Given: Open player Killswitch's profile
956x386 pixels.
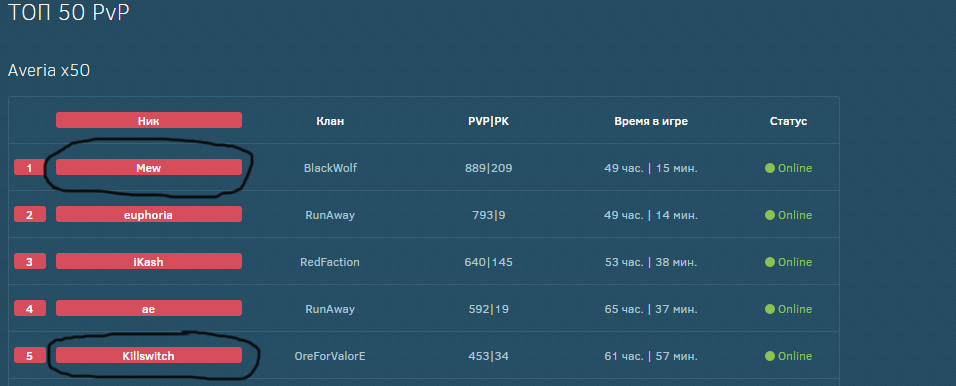Looking at the screenshot, I should (149, 356).
